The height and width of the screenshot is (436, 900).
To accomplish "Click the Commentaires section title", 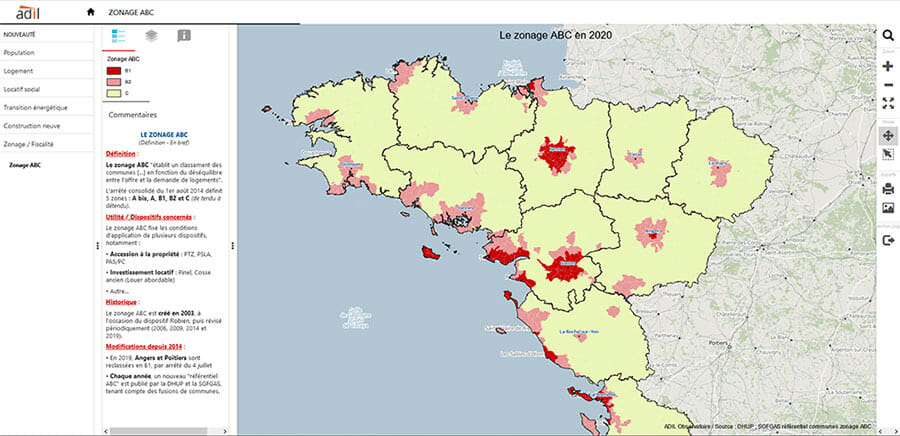I will [133, 115].
